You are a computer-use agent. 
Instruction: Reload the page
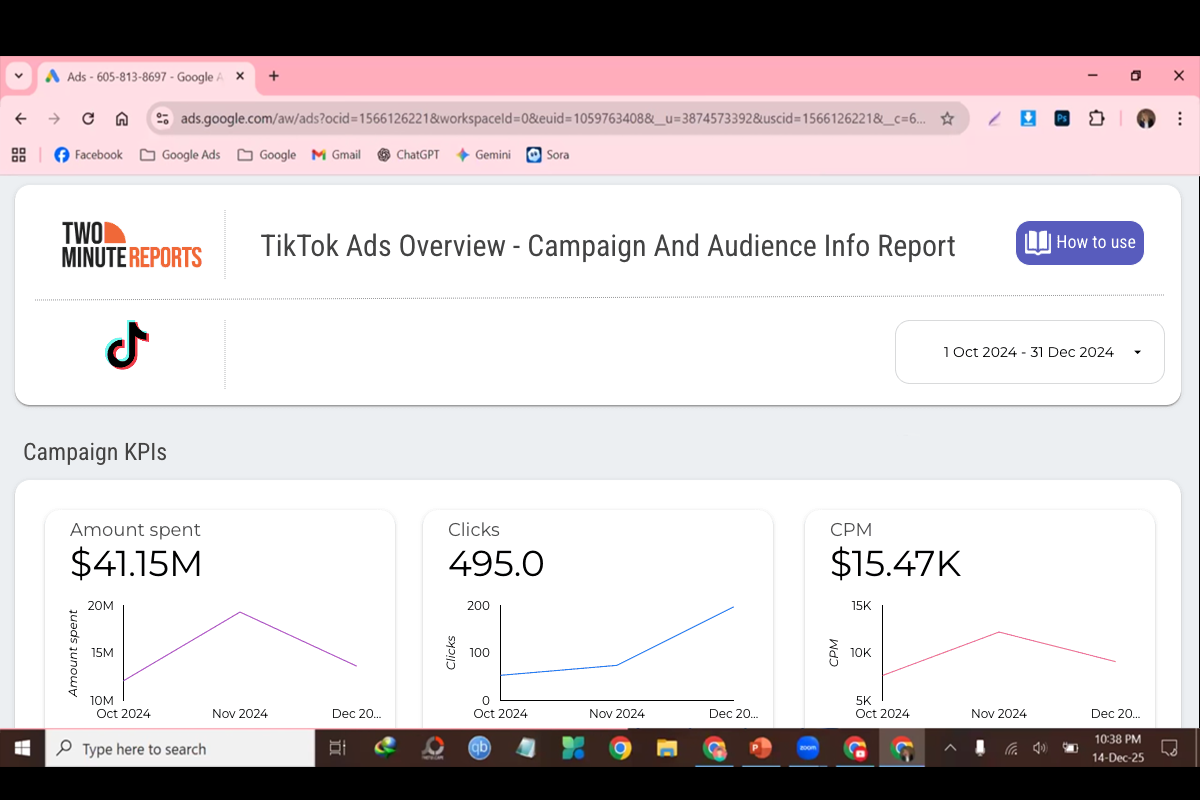(88, 118)
